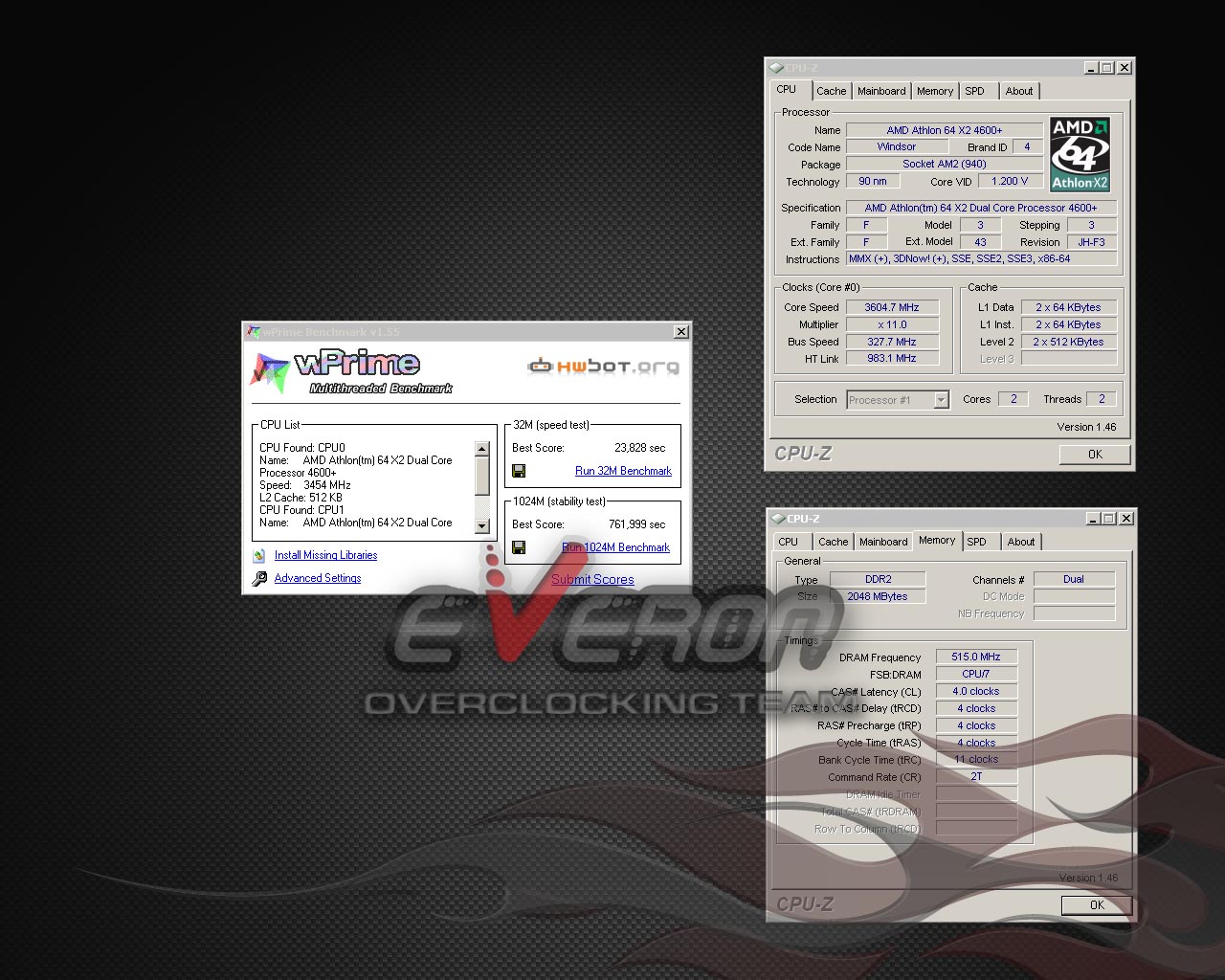Click the Multiplier value x 11.0

(x=892, y=324)
